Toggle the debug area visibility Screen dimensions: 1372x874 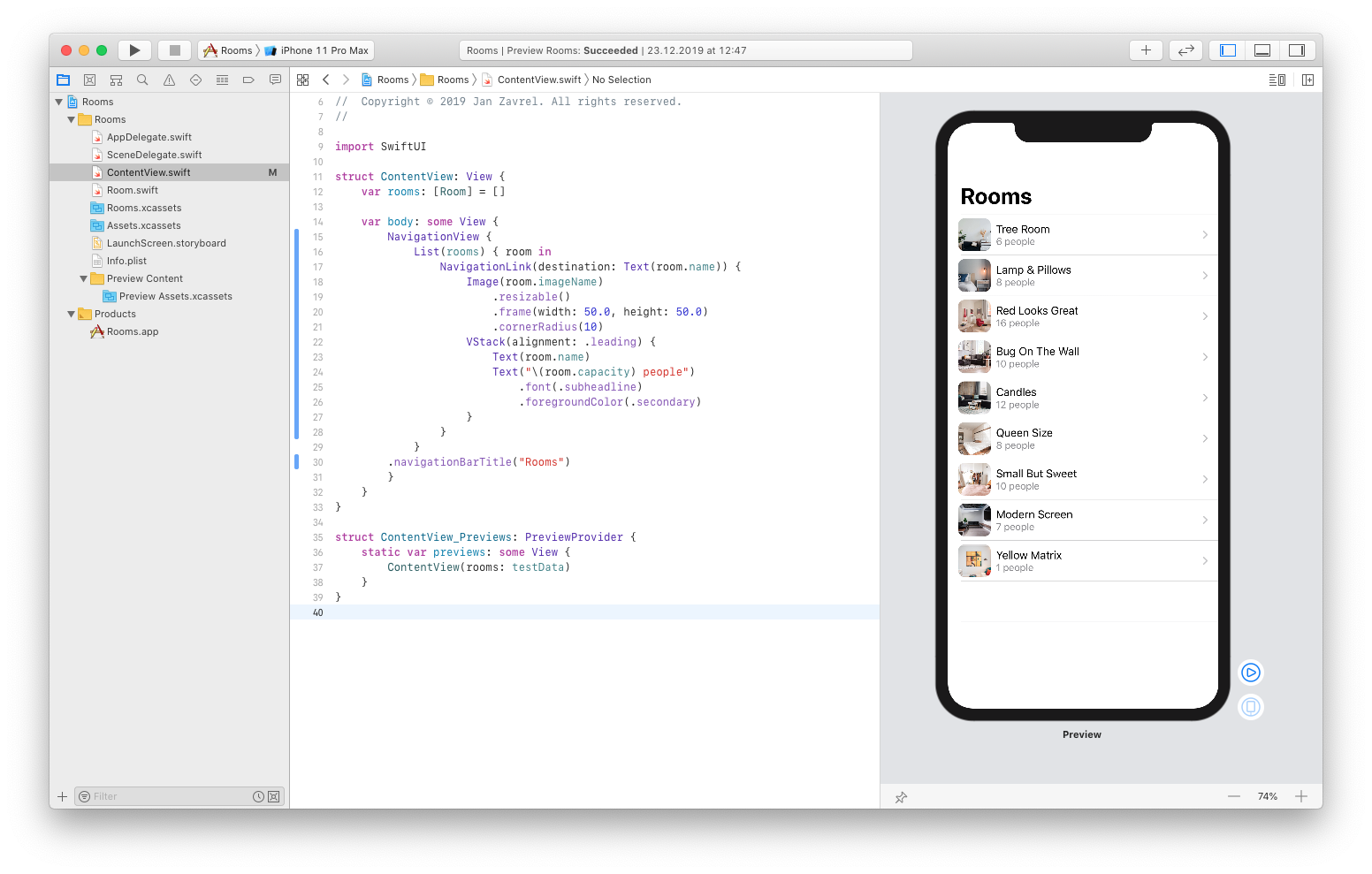(x=1261, y=49)
